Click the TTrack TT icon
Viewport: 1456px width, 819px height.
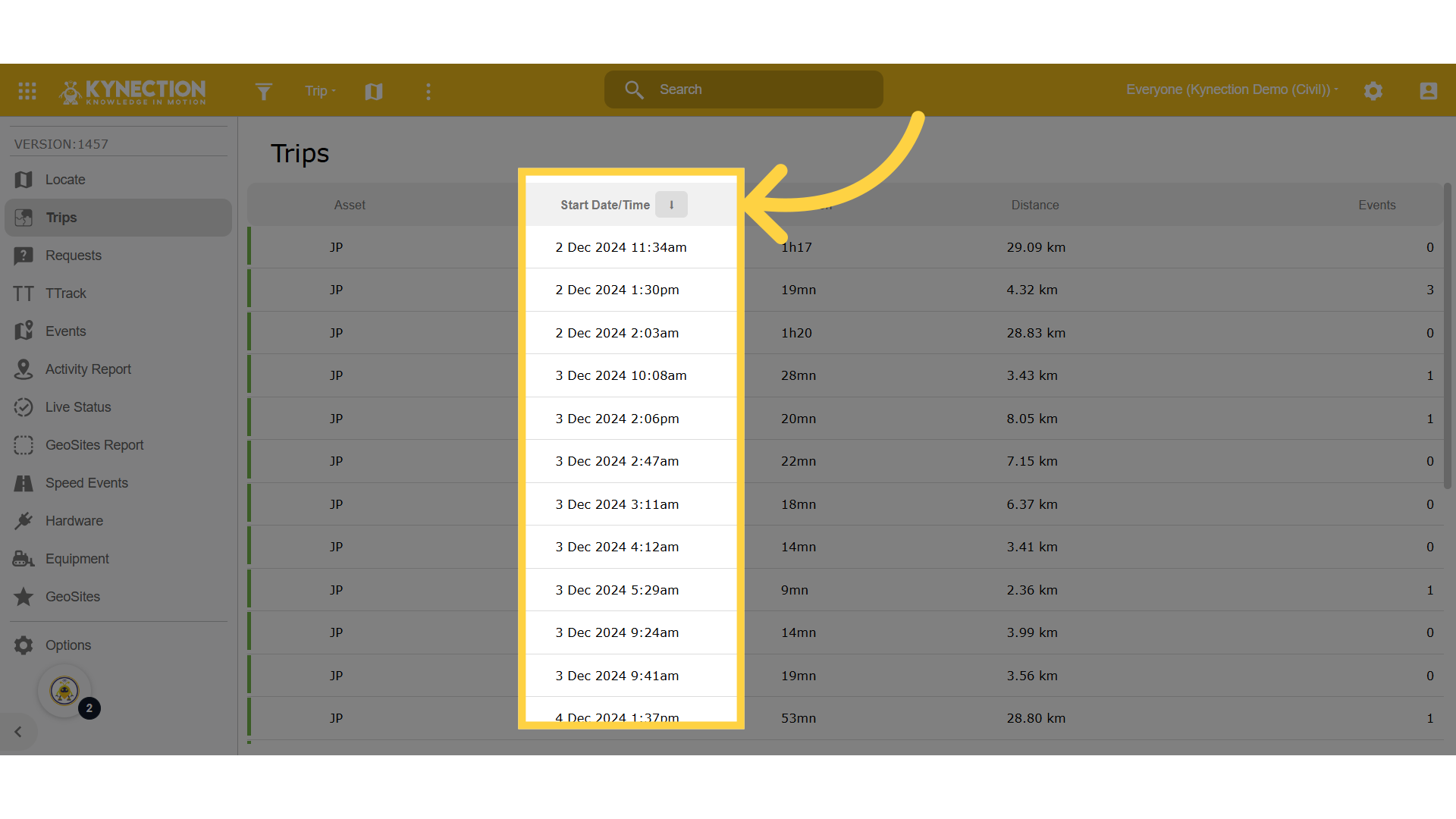click(x=24, y=293)
